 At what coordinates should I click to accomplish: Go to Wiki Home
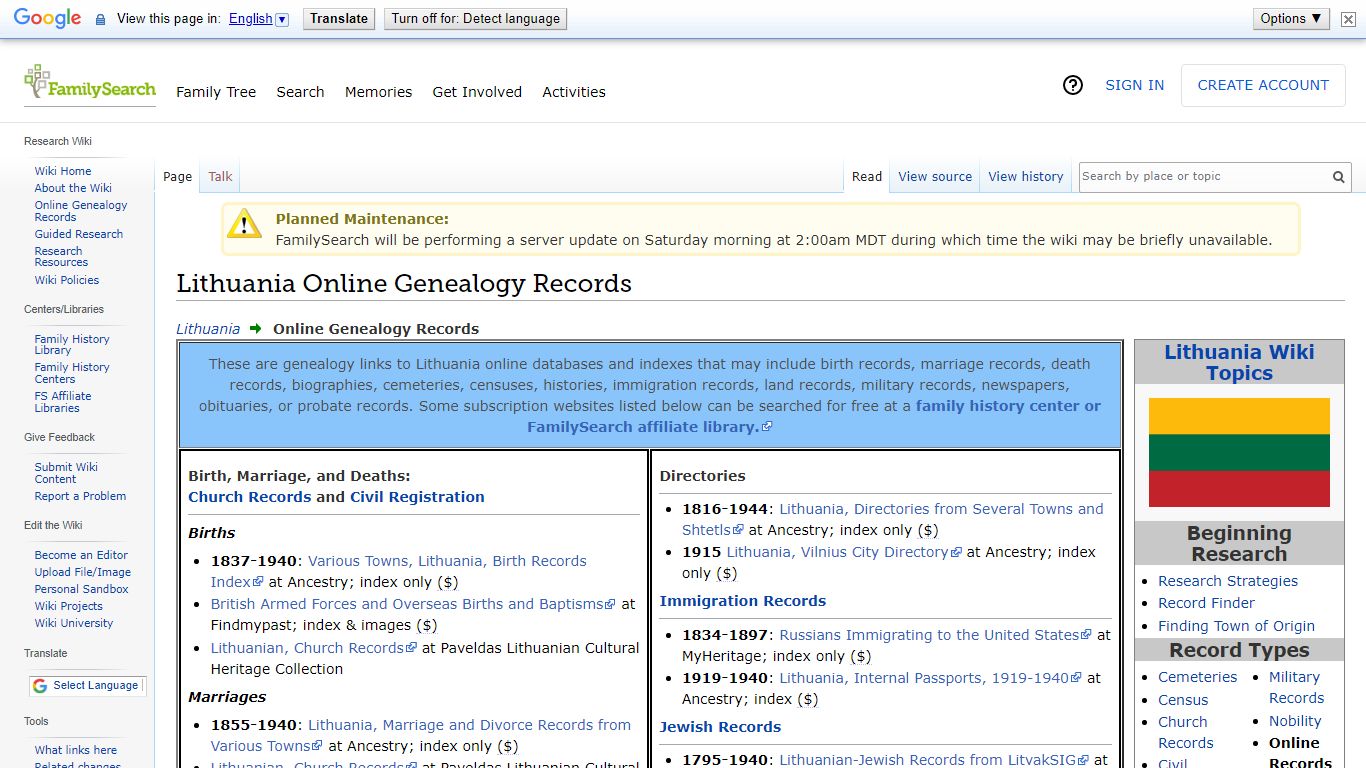63,171
